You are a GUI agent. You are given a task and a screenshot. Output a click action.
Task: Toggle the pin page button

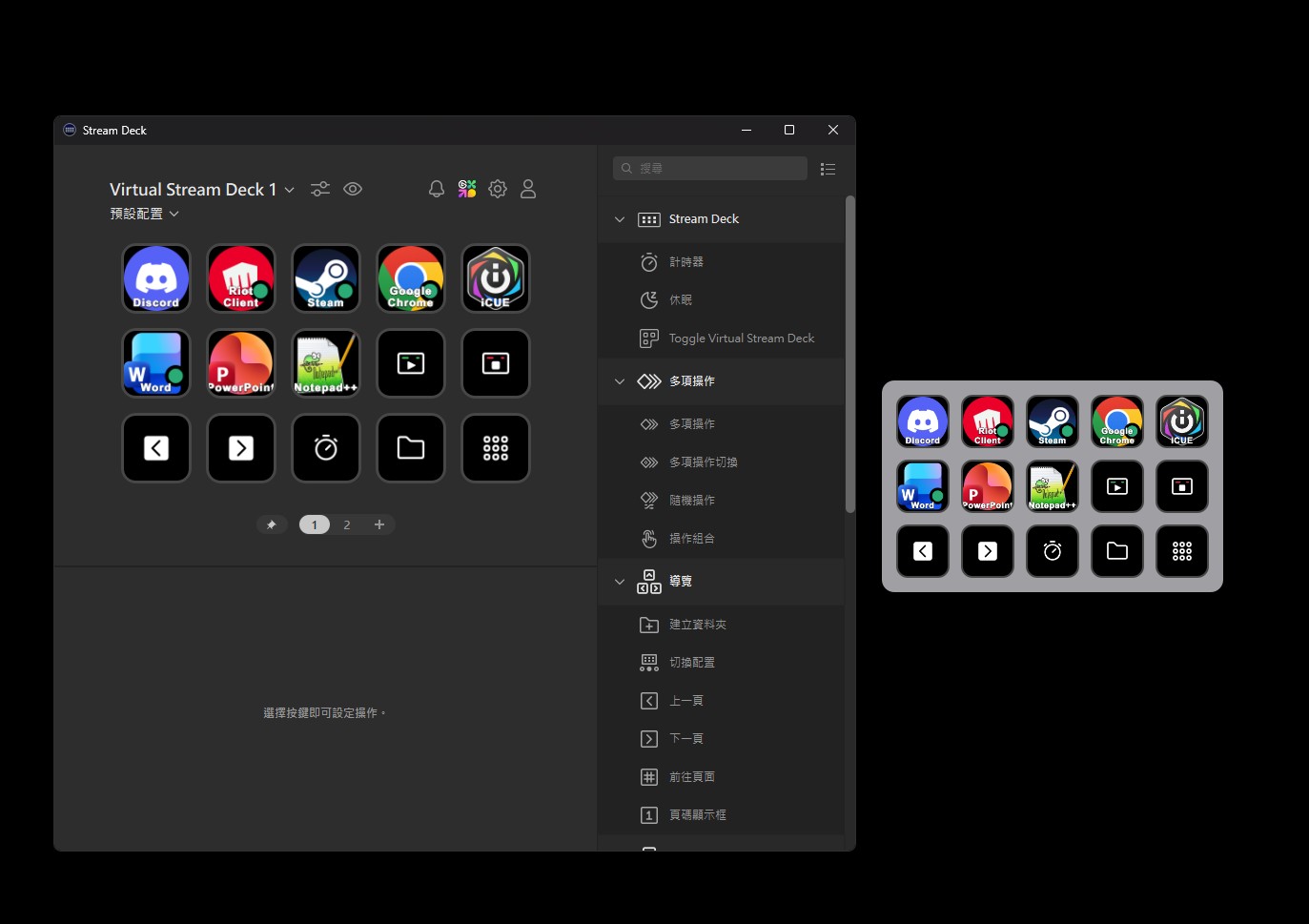point(272,524)
